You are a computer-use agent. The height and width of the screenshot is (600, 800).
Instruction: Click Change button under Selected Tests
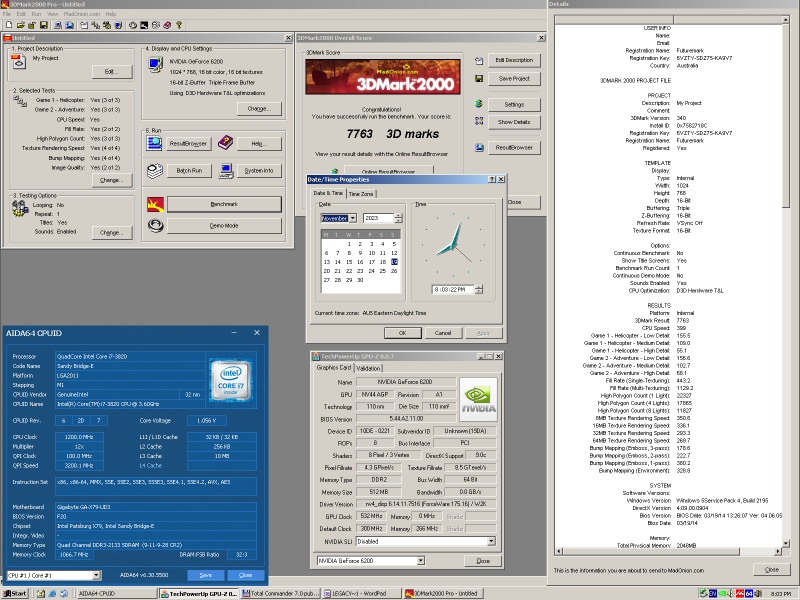click(112, 180)
